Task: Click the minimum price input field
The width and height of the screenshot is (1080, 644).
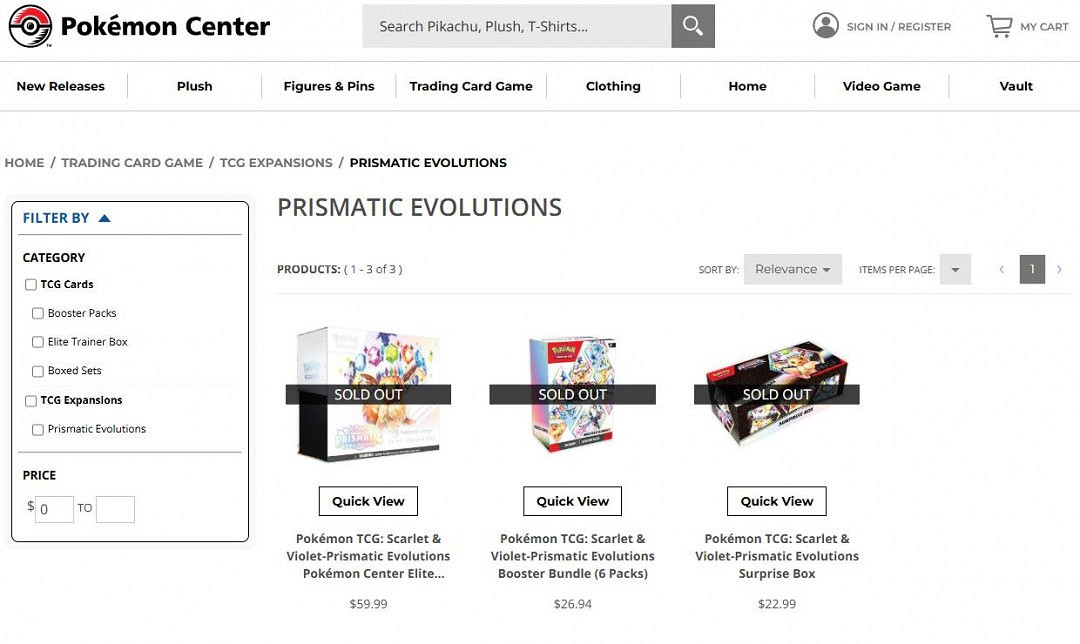Action: click(54, 509)
